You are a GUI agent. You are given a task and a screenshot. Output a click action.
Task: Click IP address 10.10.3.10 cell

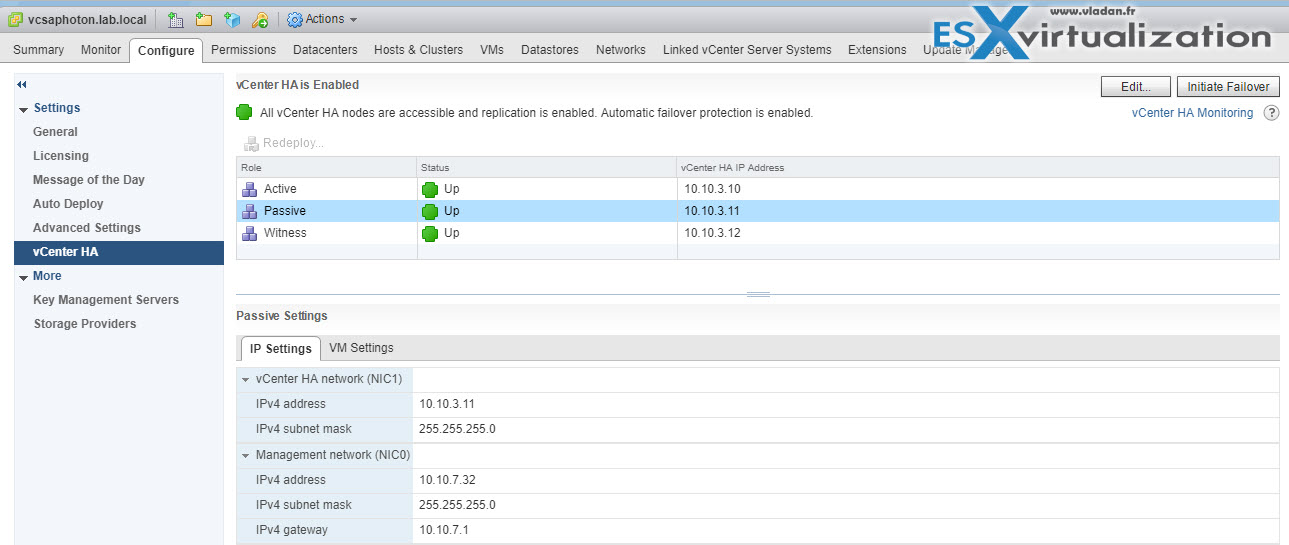[x=712, y=189]
